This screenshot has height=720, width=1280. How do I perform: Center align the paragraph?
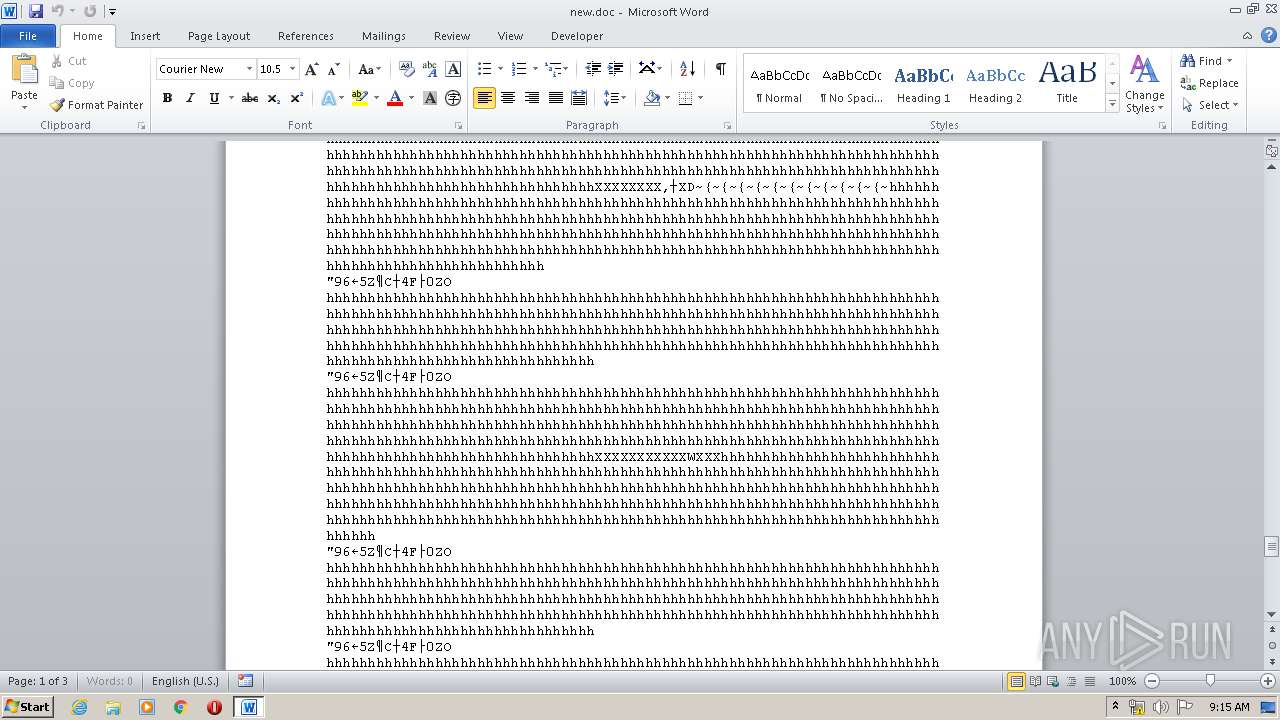(x=508, y=98)
